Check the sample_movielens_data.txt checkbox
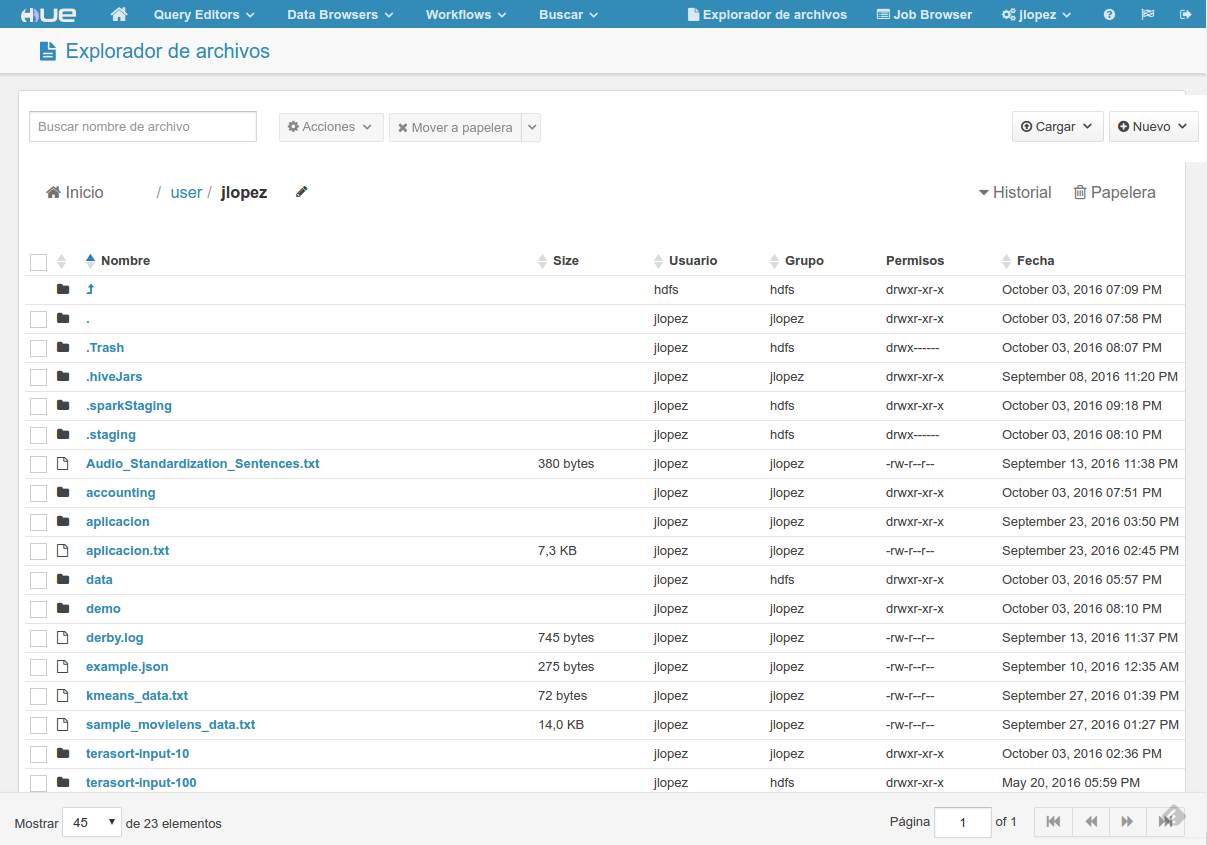 [x=38, y=725]
